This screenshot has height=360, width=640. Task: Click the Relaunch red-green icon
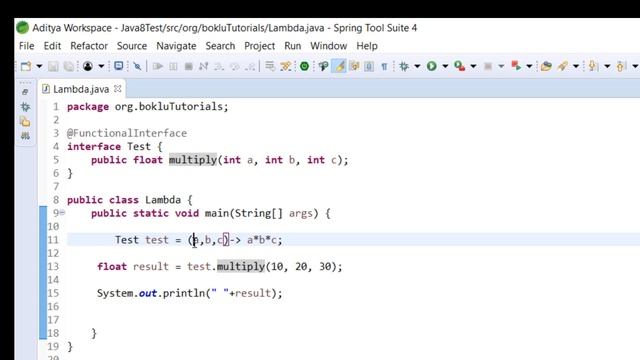(516, 66)
